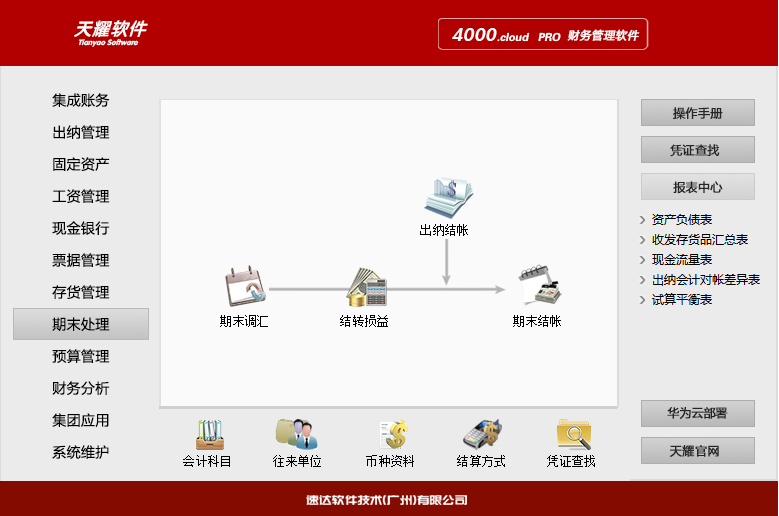Image resolution: width=779 pixels, height=516 pixels.
Task: Open the 凭证查找 magnifier folder icon
Action: pyautogui.click(x=573, y=434)
